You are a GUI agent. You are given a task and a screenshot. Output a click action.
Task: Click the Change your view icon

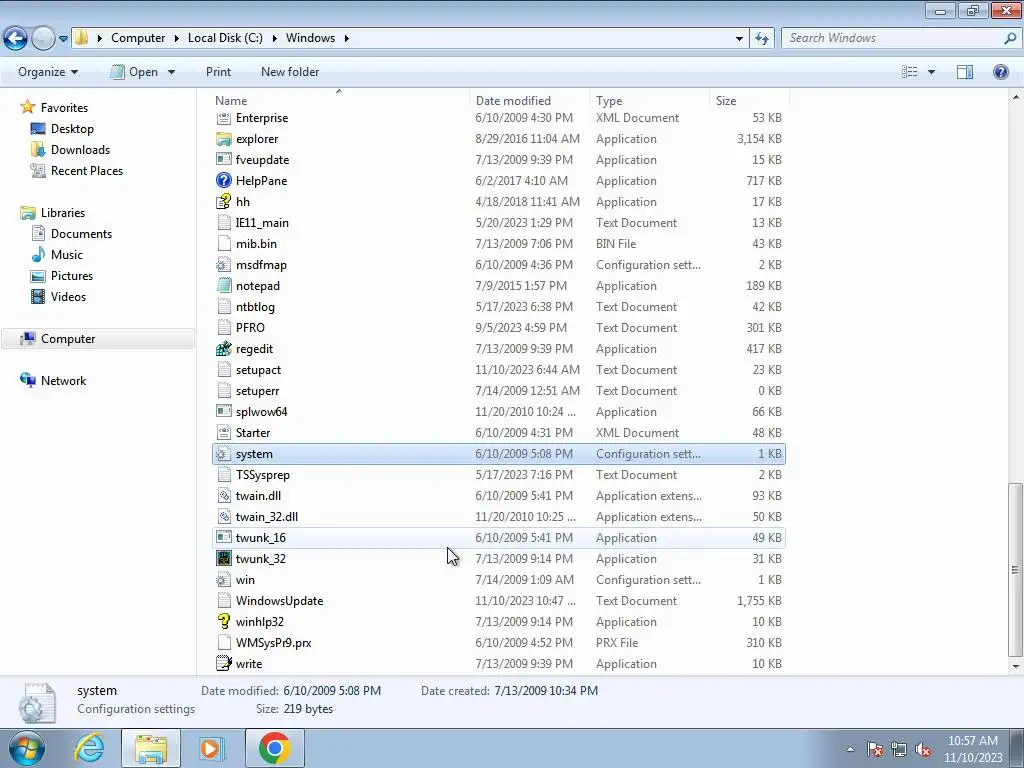(910, 72)
